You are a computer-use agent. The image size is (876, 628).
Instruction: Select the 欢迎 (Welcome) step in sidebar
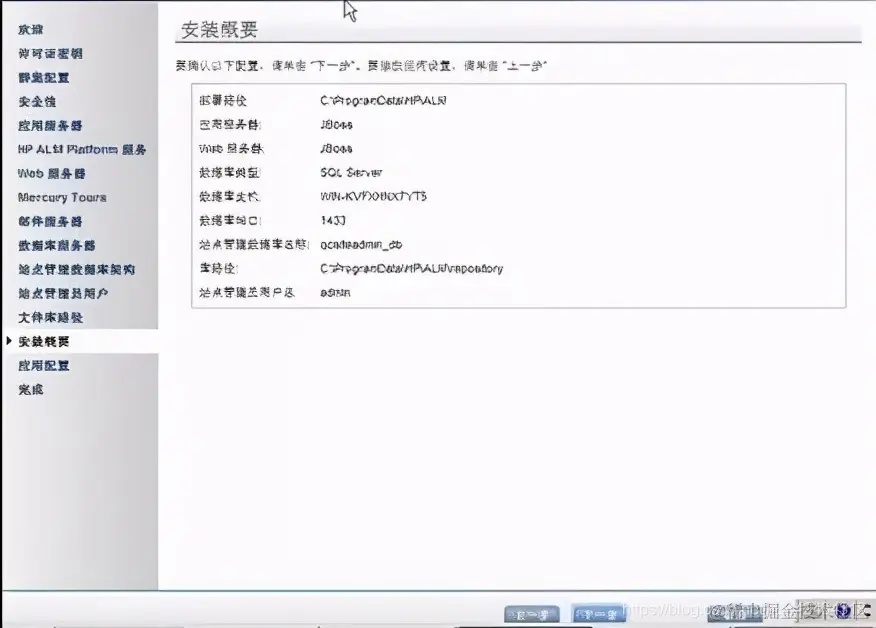[31, 29]
